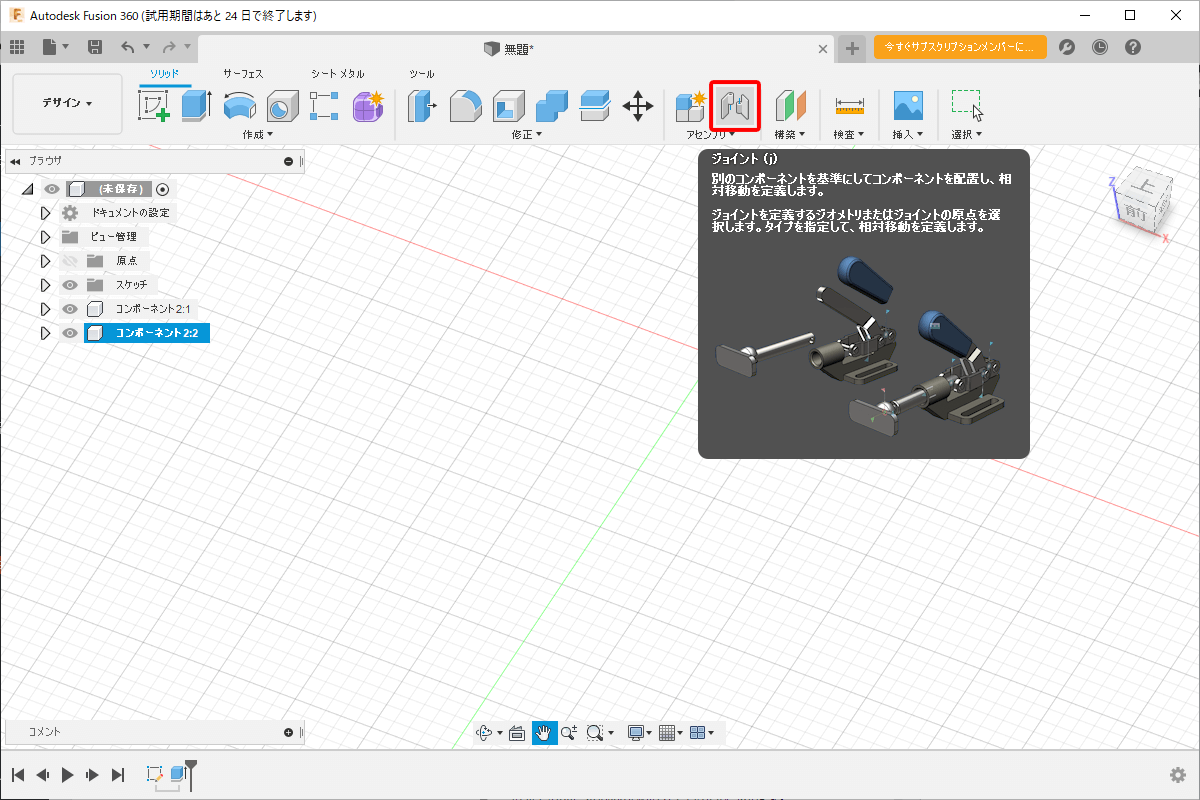Switch to the シート メタル tab
1200x800 pixels.
[x=338, y=74]
